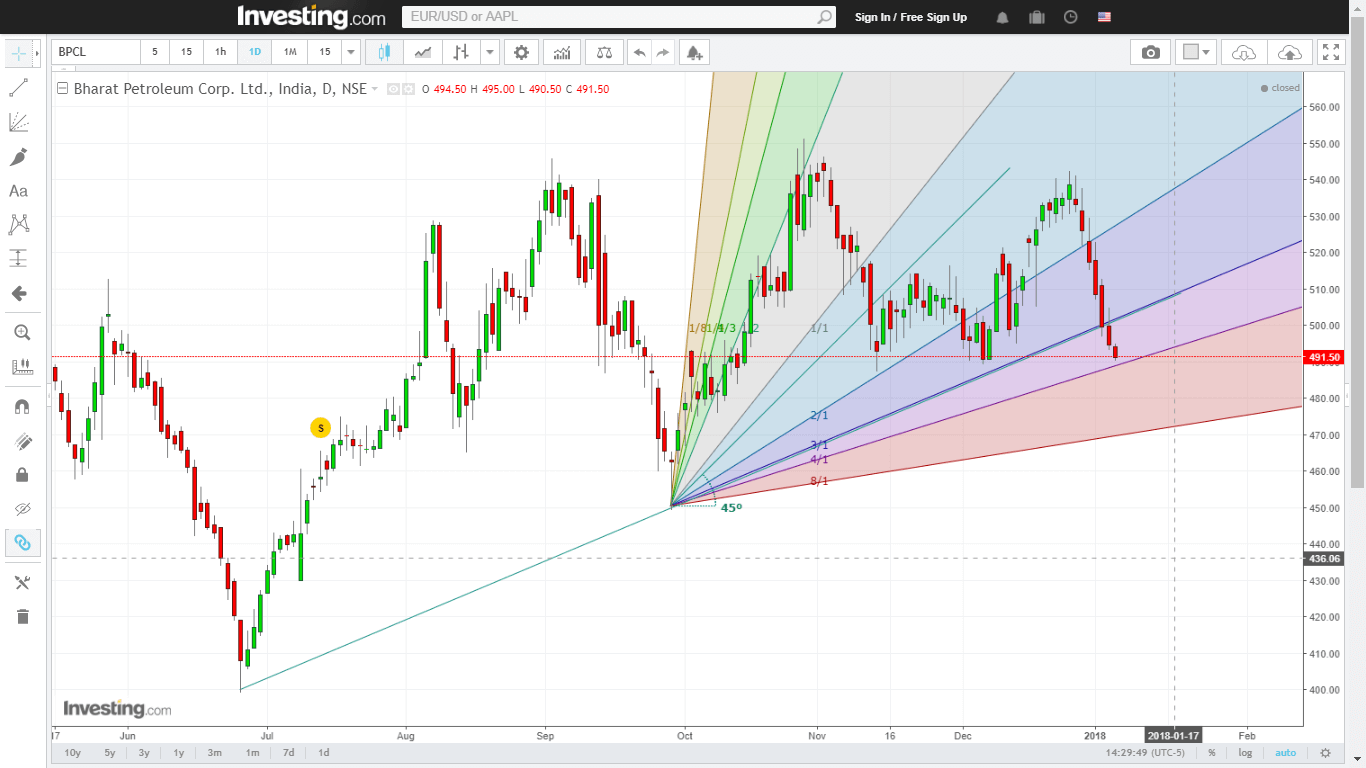1366x768 pixels.
Task: Toggle lock all drawing tools
Action: click(22, 475)
